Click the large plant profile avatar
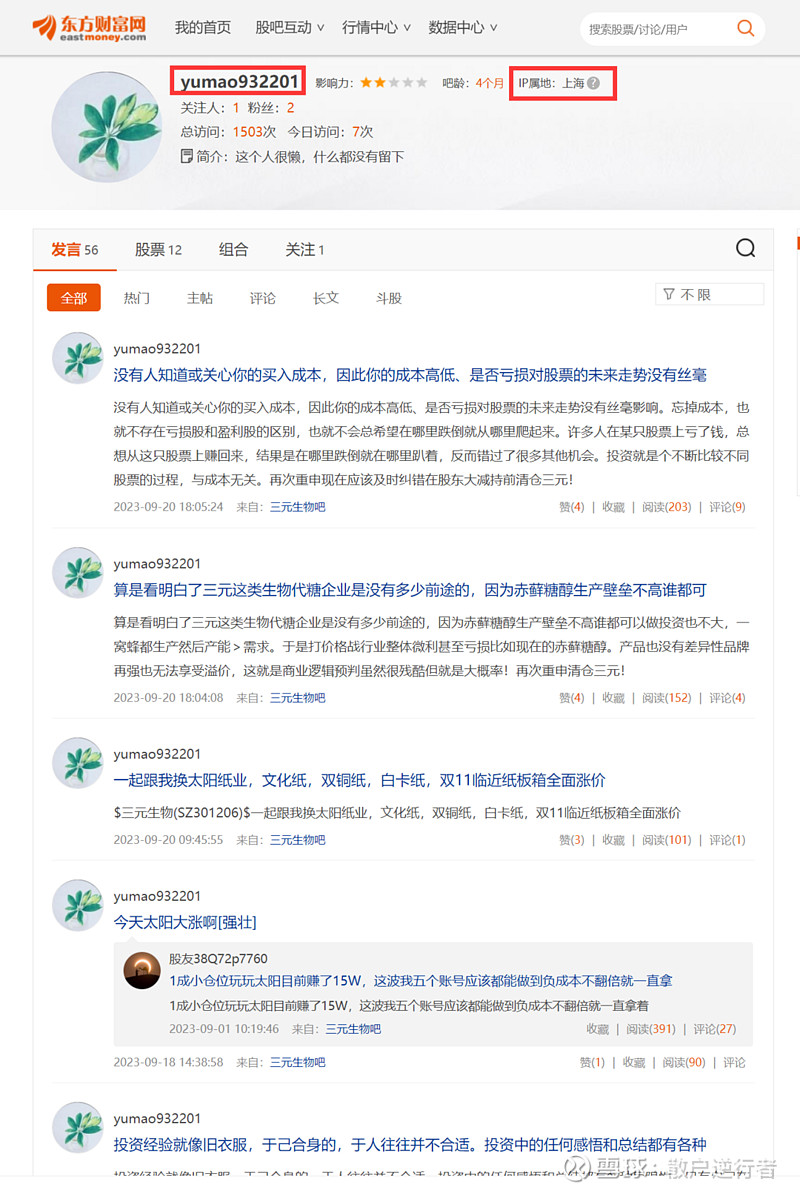Viewport: 800px width, 1193px height. pos(107,127)
